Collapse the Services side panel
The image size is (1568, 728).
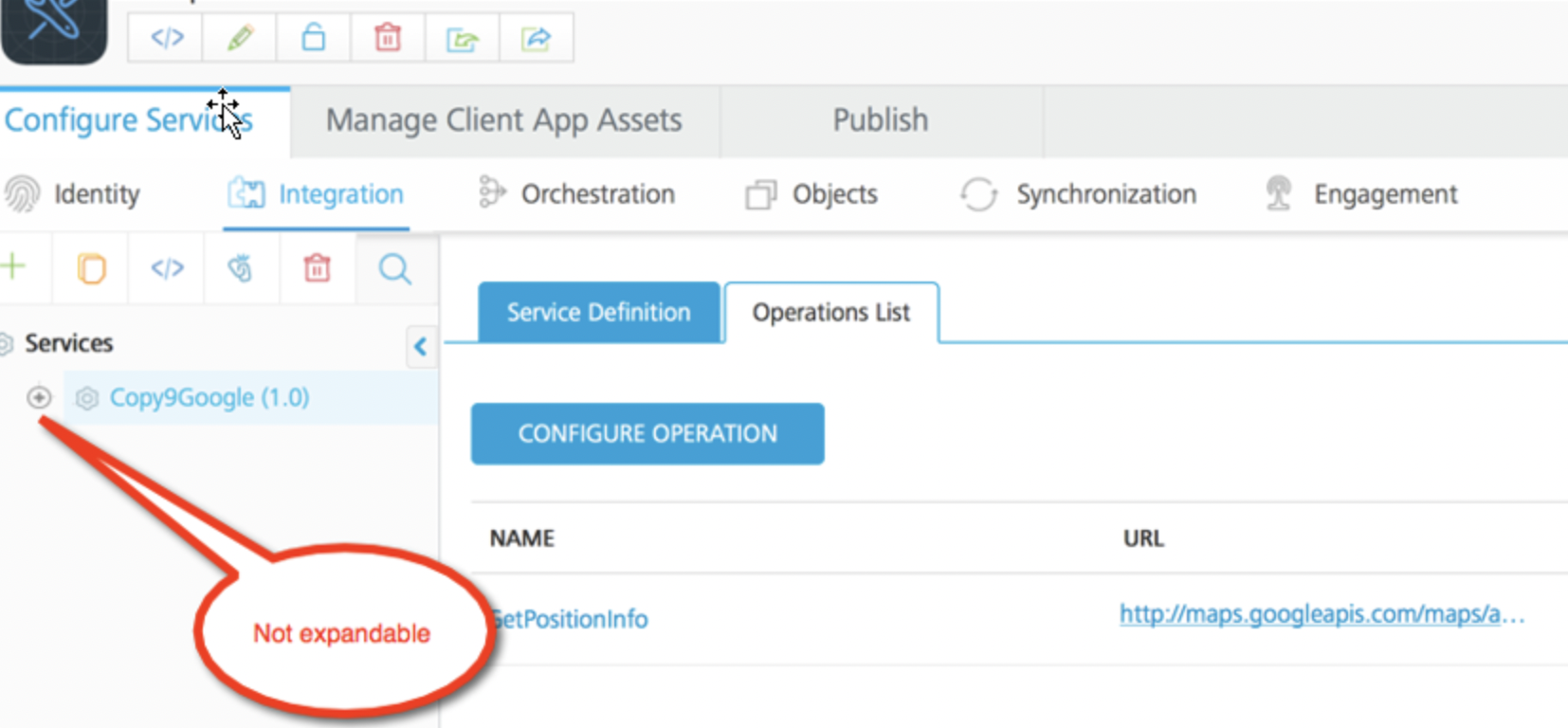[420, 346]
